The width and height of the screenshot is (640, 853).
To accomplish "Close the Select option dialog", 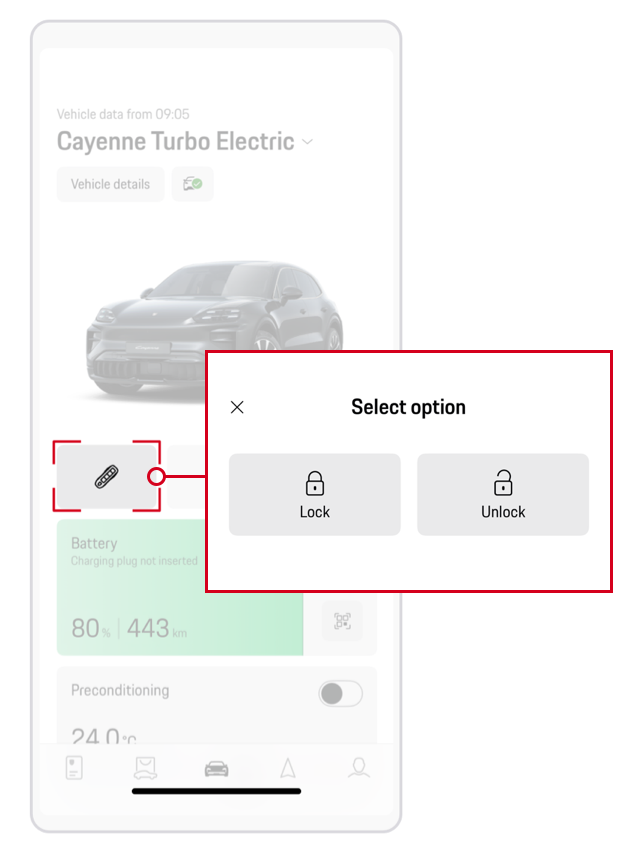I will tap(237, 407).
